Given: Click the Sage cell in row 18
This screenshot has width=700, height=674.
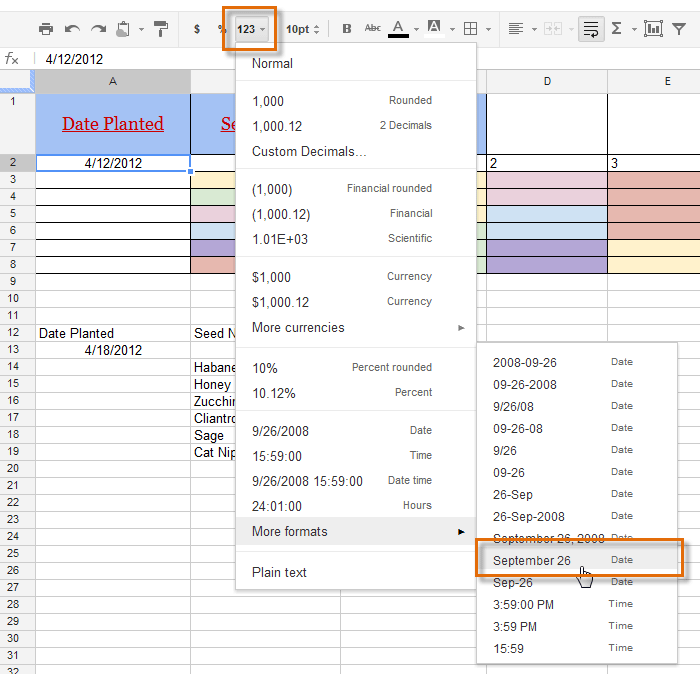Looking at the screenshot, I should click(214, 435).
